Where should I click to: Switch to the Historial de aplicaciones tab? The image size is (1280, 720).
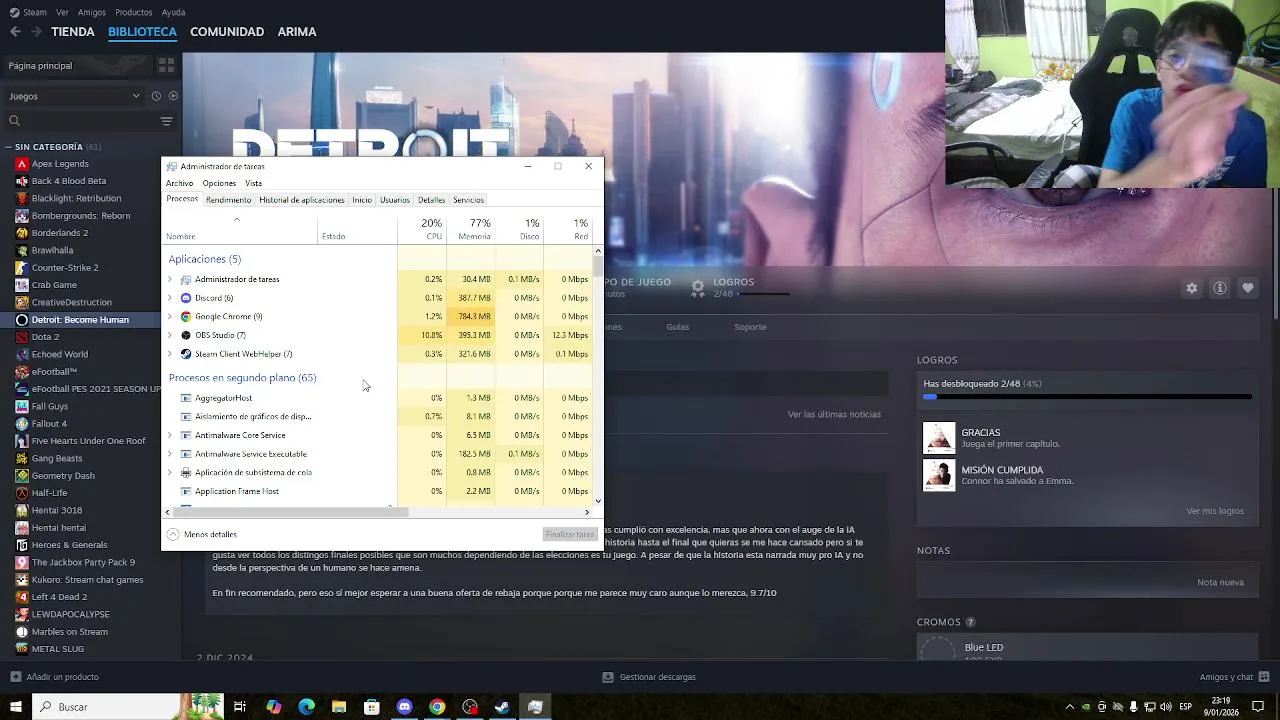click(302, 200)
